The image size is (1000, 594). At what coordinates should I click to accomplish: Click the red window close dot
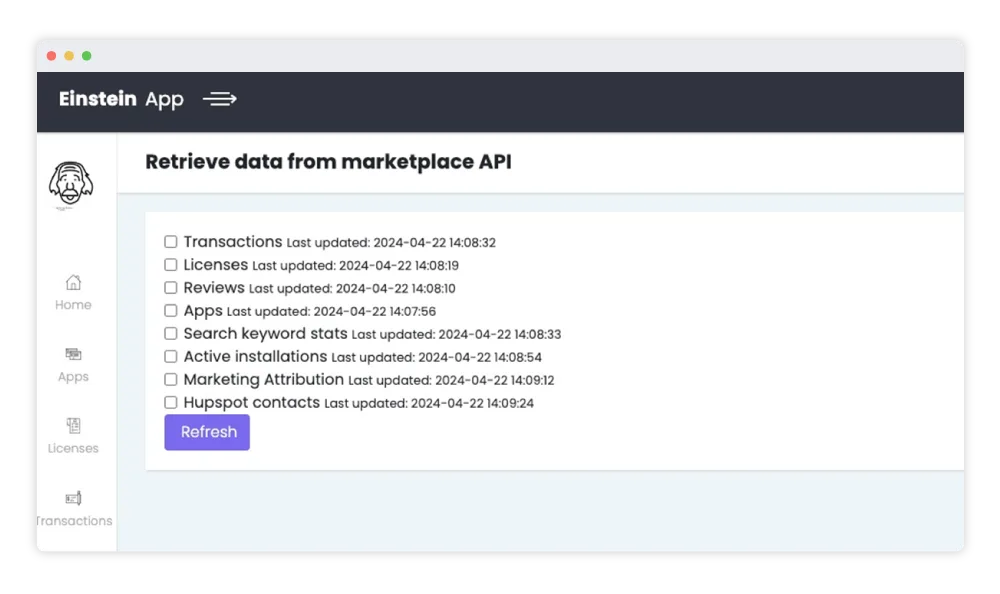pos(52,56)
